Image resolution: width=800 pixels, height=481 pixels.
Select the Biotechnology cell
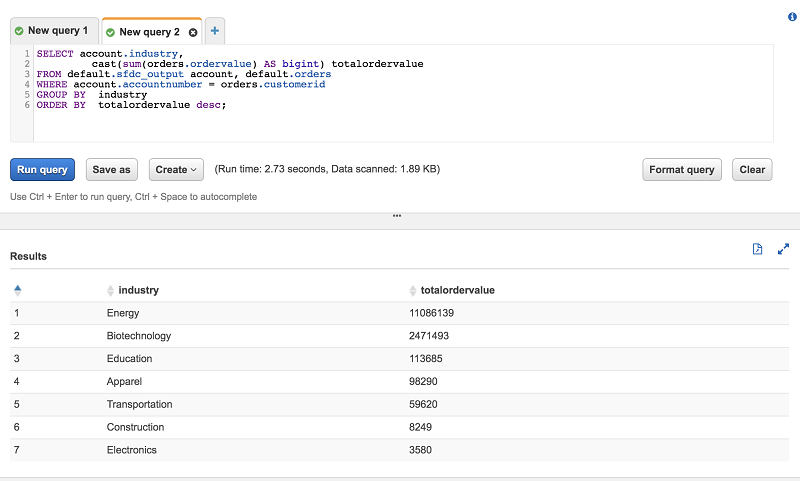click(x=139, y=336)
